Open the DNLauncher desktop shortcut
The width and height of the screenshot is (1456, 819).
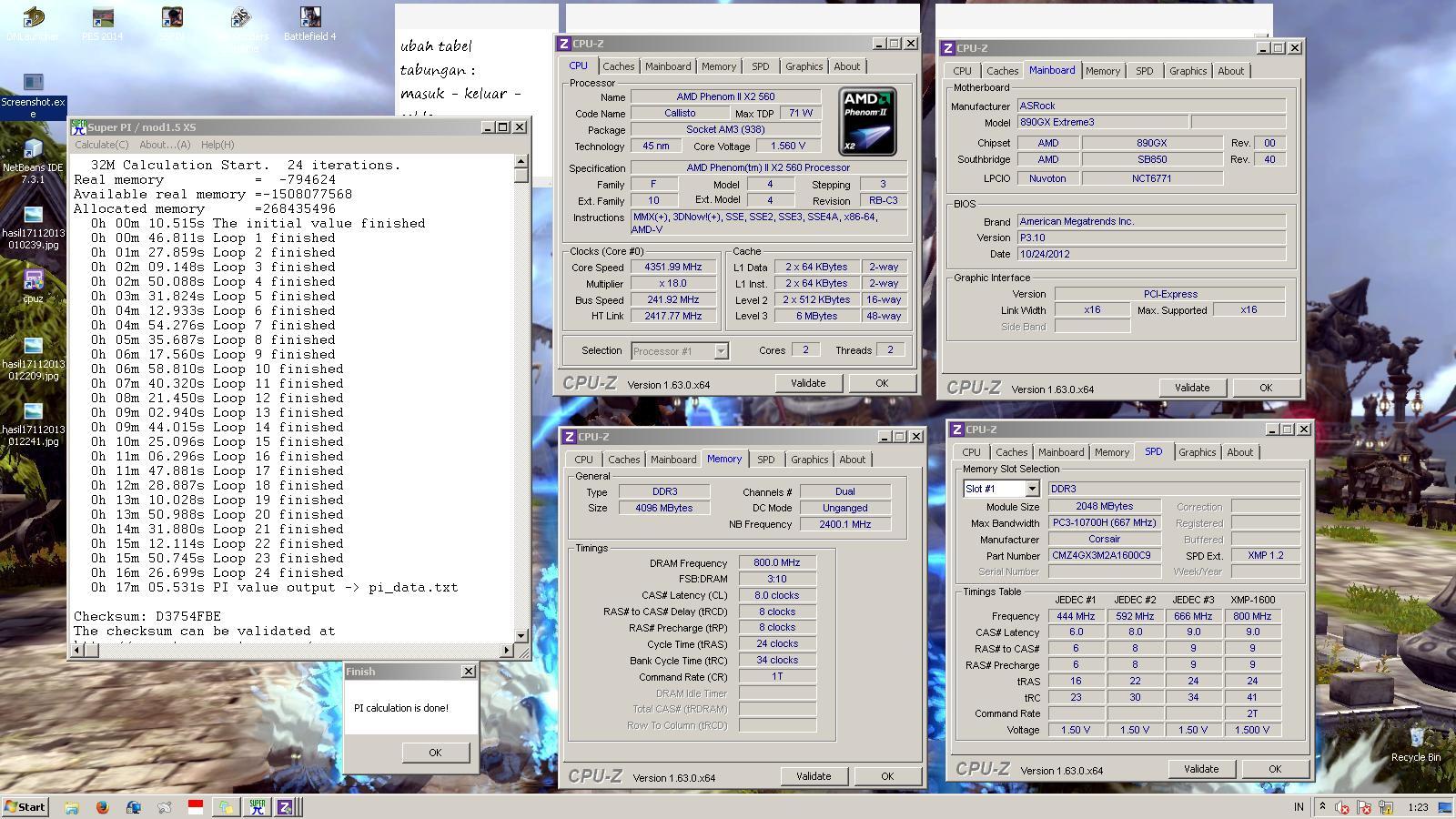click(33, 24)
